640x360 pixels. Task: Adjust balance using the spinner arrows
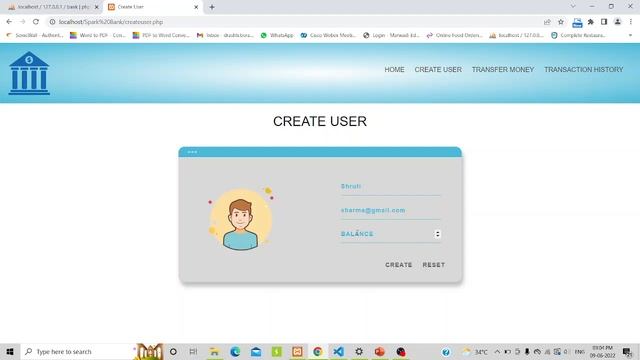point(438,234)
